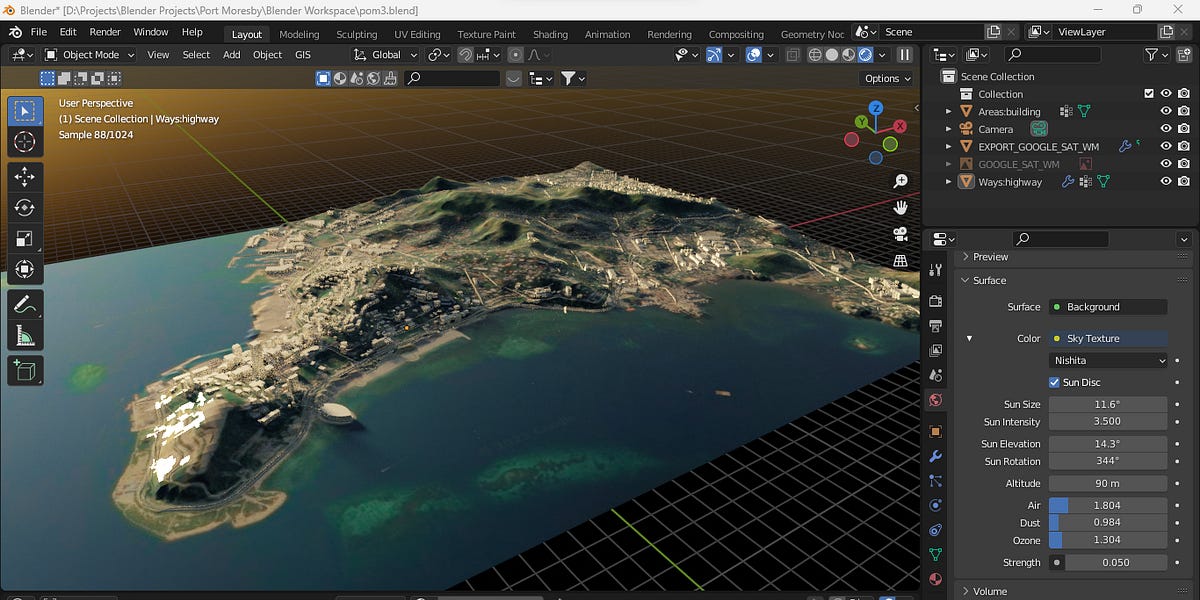Screen dimensions: 1200x600
Task: Open Modifier properties with the wrench icon
Action: tap(936, 456)
